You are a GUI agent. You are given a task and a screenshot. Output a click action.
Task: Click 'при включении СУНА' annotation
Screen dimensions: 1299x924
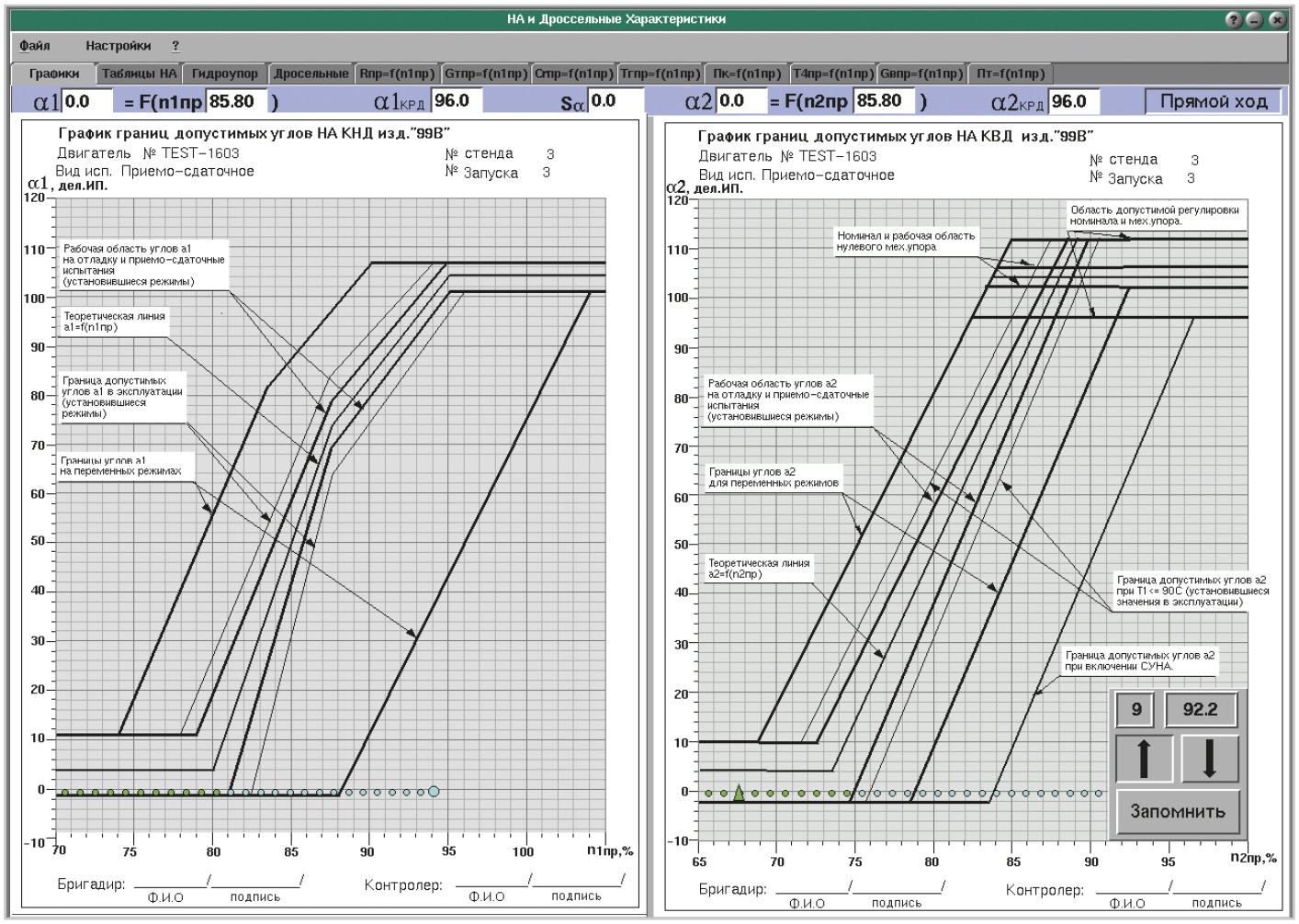[1140, 660]
